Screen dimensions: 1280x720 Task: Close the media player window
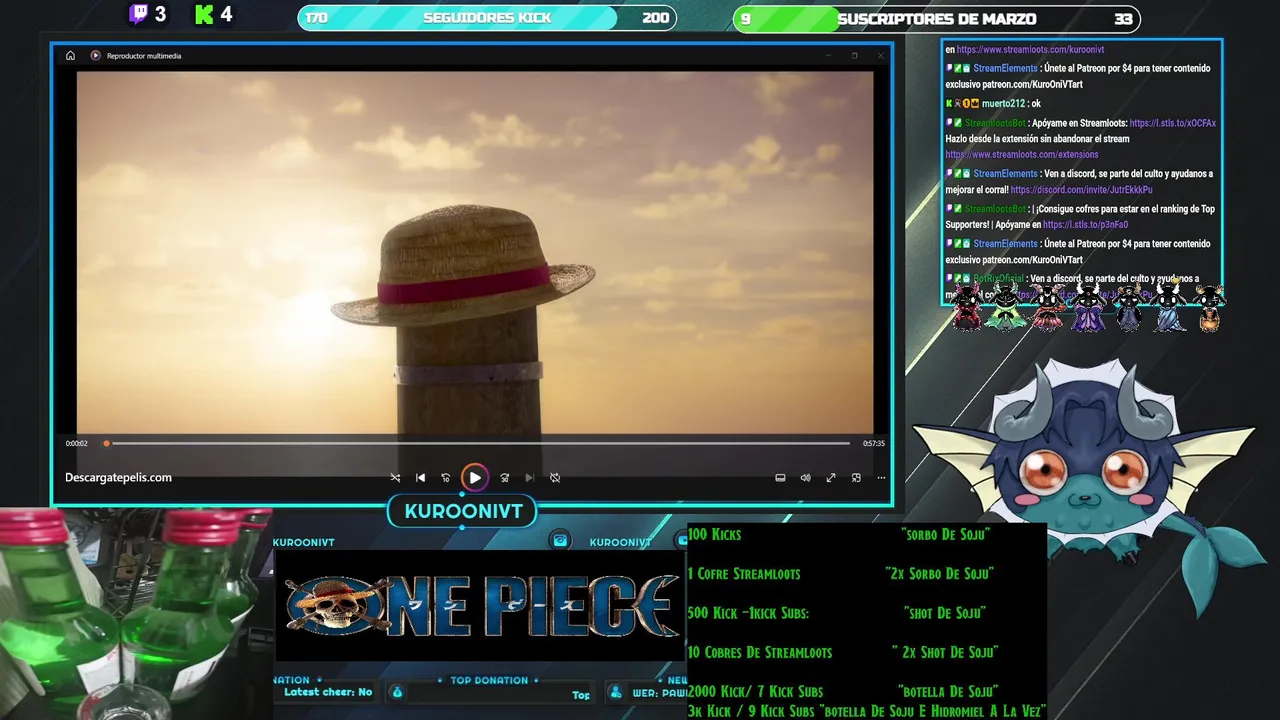tap(880, 56)
